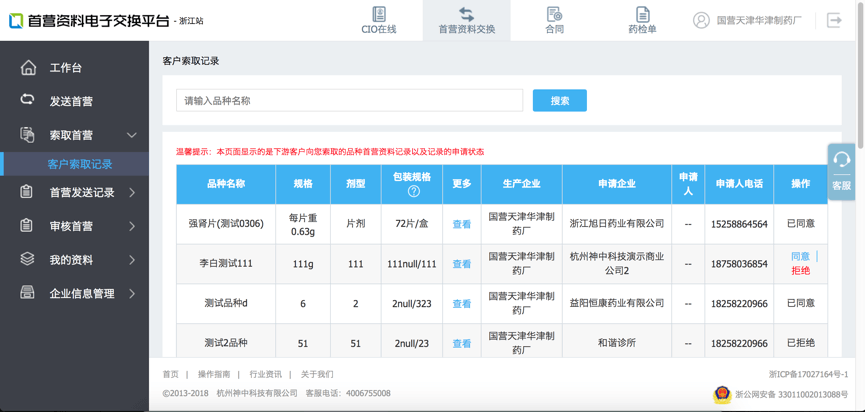
Task: Click the 行业资讯 footer link
Action: click(265, 374)
